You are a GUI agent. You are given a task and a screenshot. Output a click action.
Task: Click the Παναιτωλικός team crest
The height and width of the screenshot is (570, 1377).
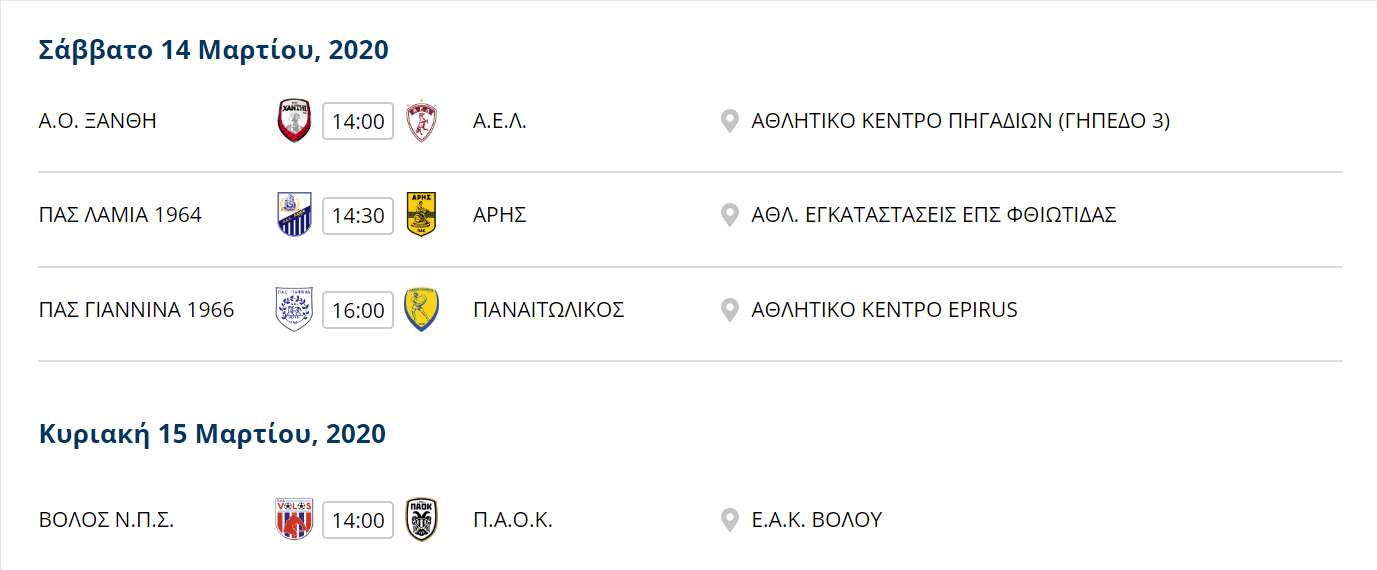pos(422,309)
